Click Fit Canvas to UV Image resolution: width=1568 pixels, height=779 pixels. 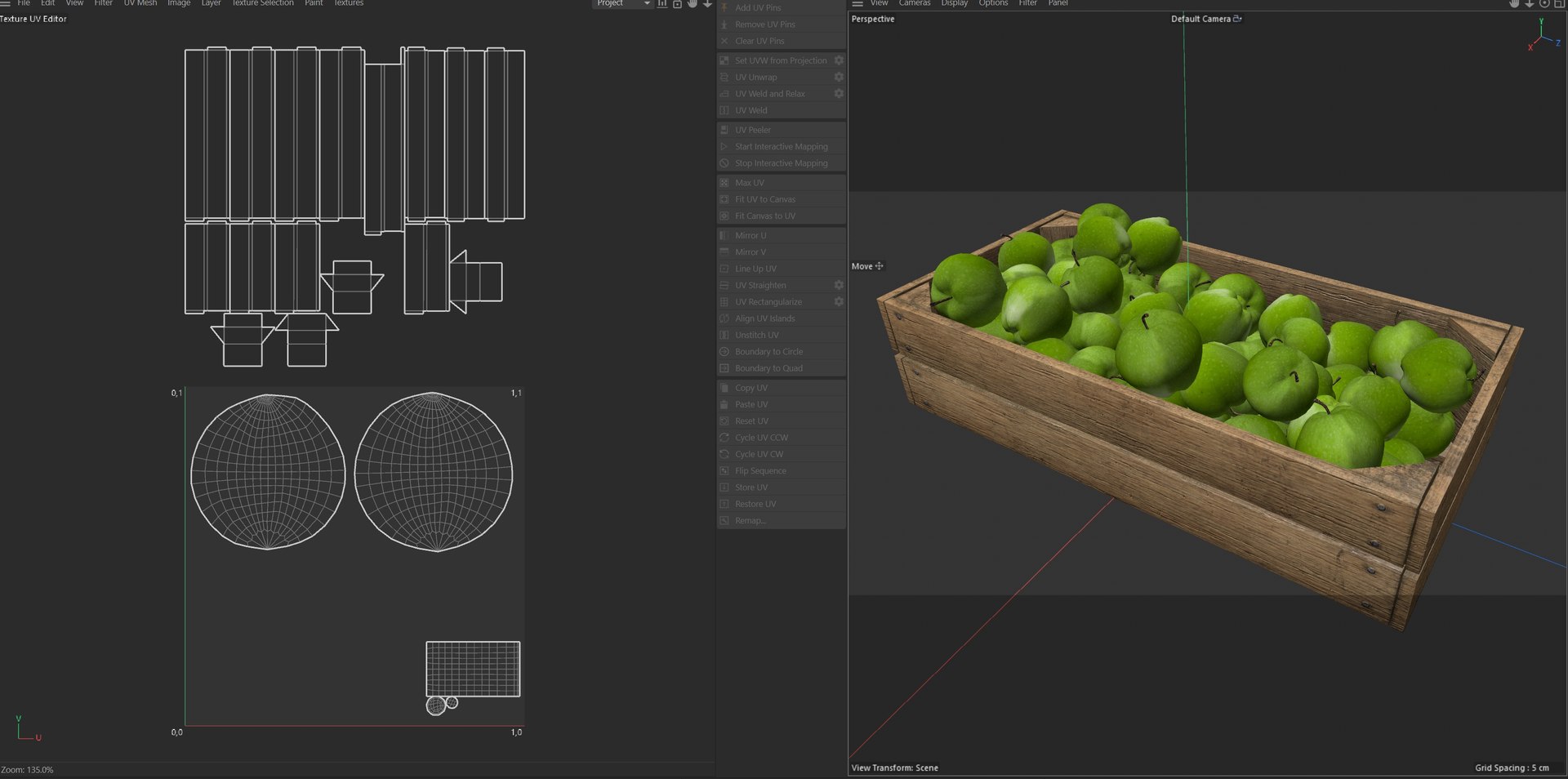click(x=781, y=216)
